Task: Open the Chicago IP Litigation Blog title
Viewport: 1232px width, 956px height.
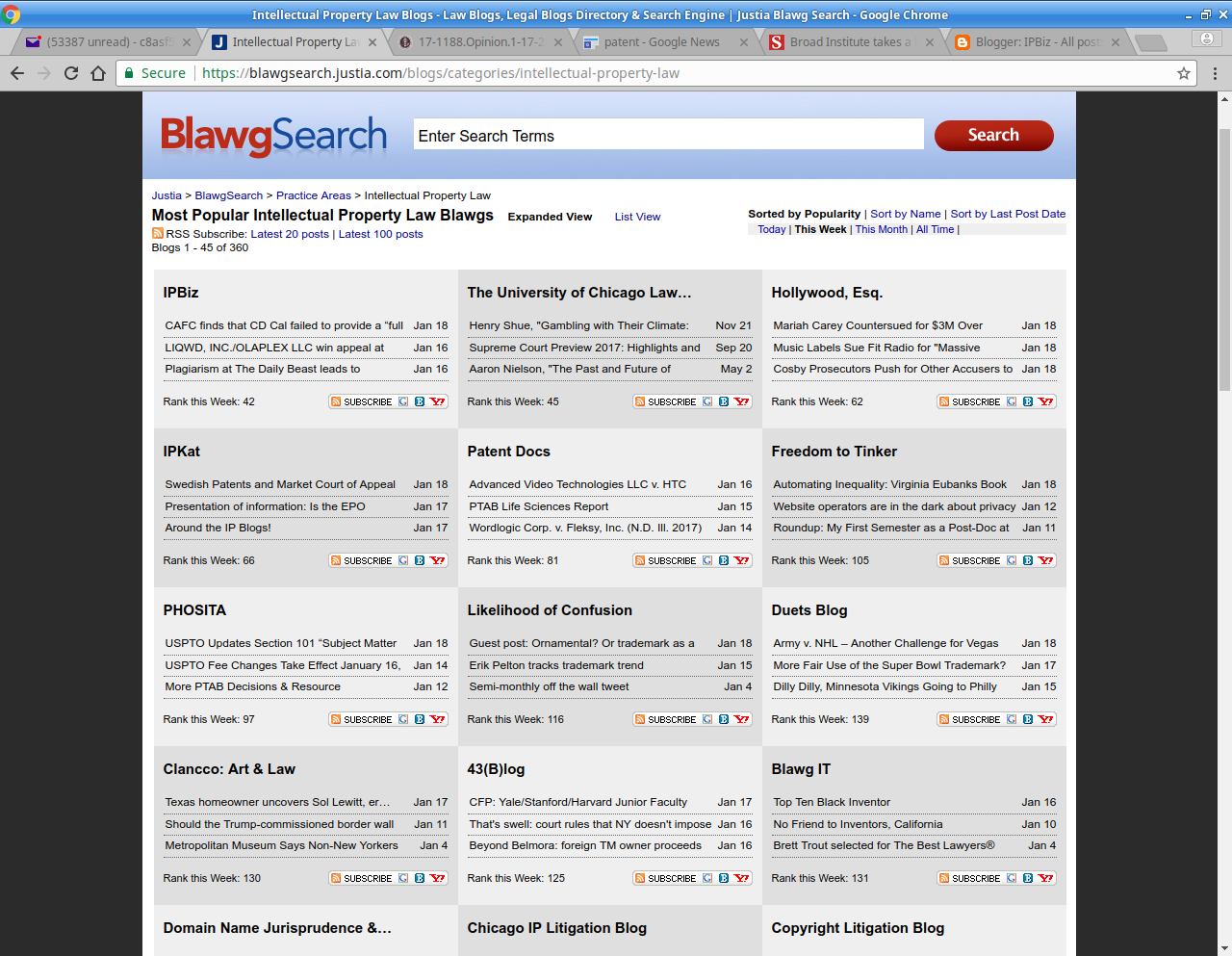Action: coord(557,928)
